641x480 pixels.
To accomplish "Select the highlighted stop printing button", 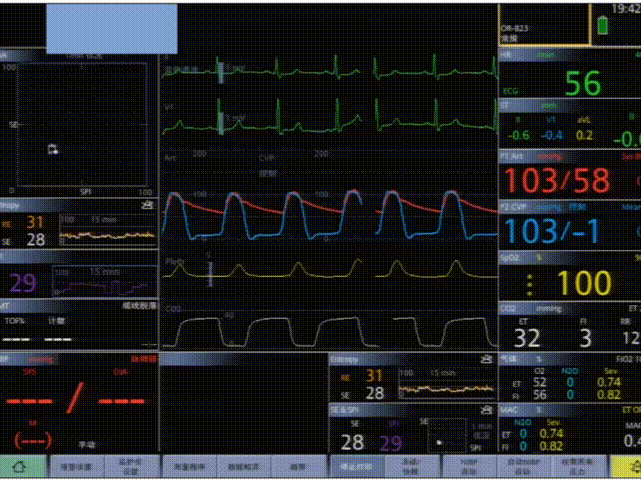I will click(x=354, y=466).
